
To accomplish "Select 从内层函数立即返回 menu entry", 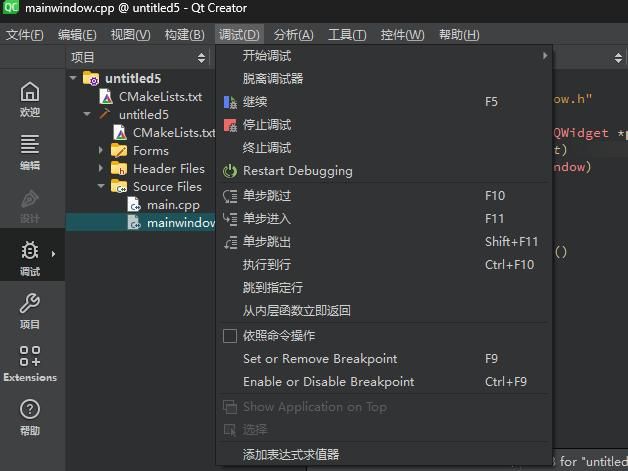I will [x=384, y=311].
